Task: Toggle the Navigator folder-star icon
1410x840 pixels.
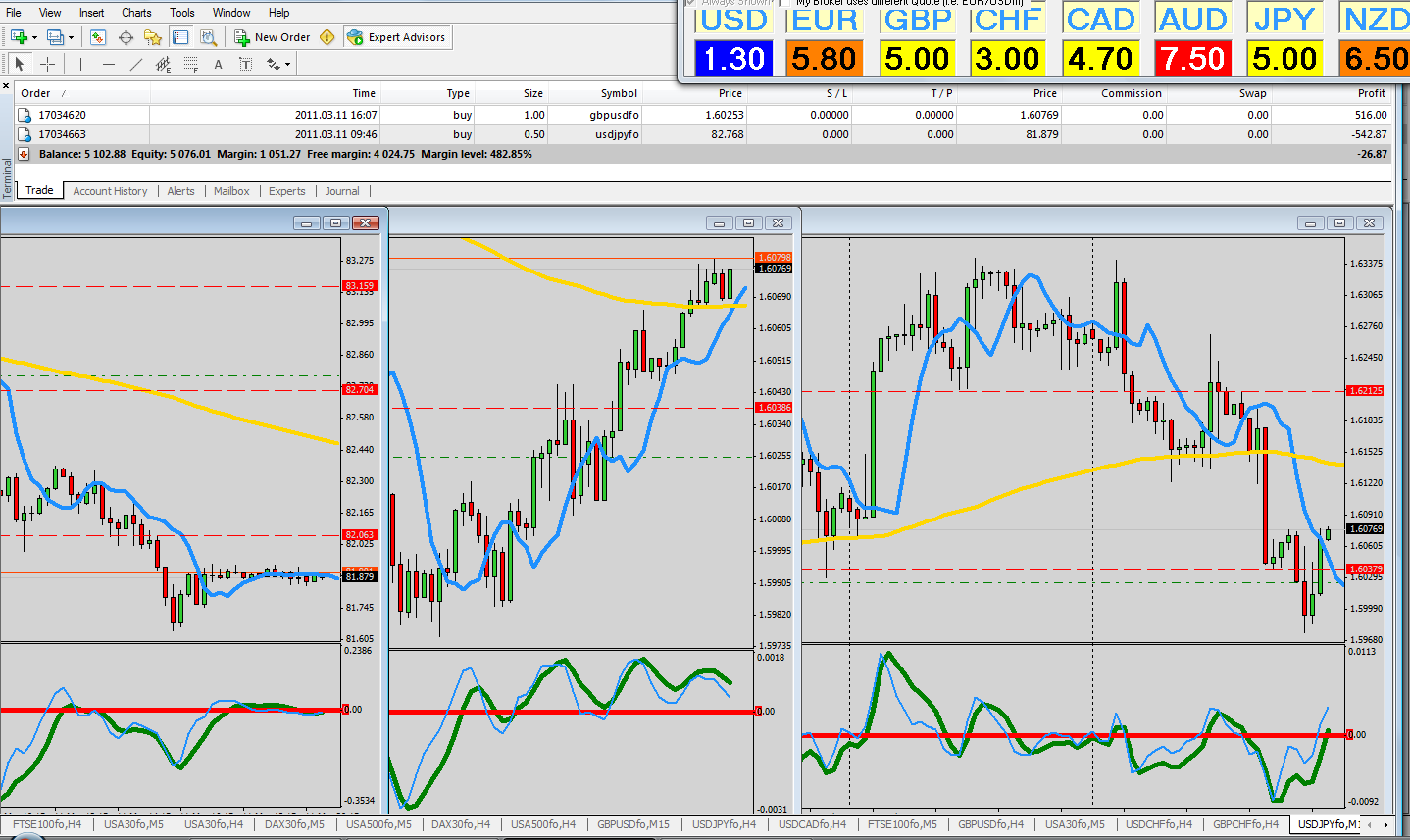Action: click(153, 37)
